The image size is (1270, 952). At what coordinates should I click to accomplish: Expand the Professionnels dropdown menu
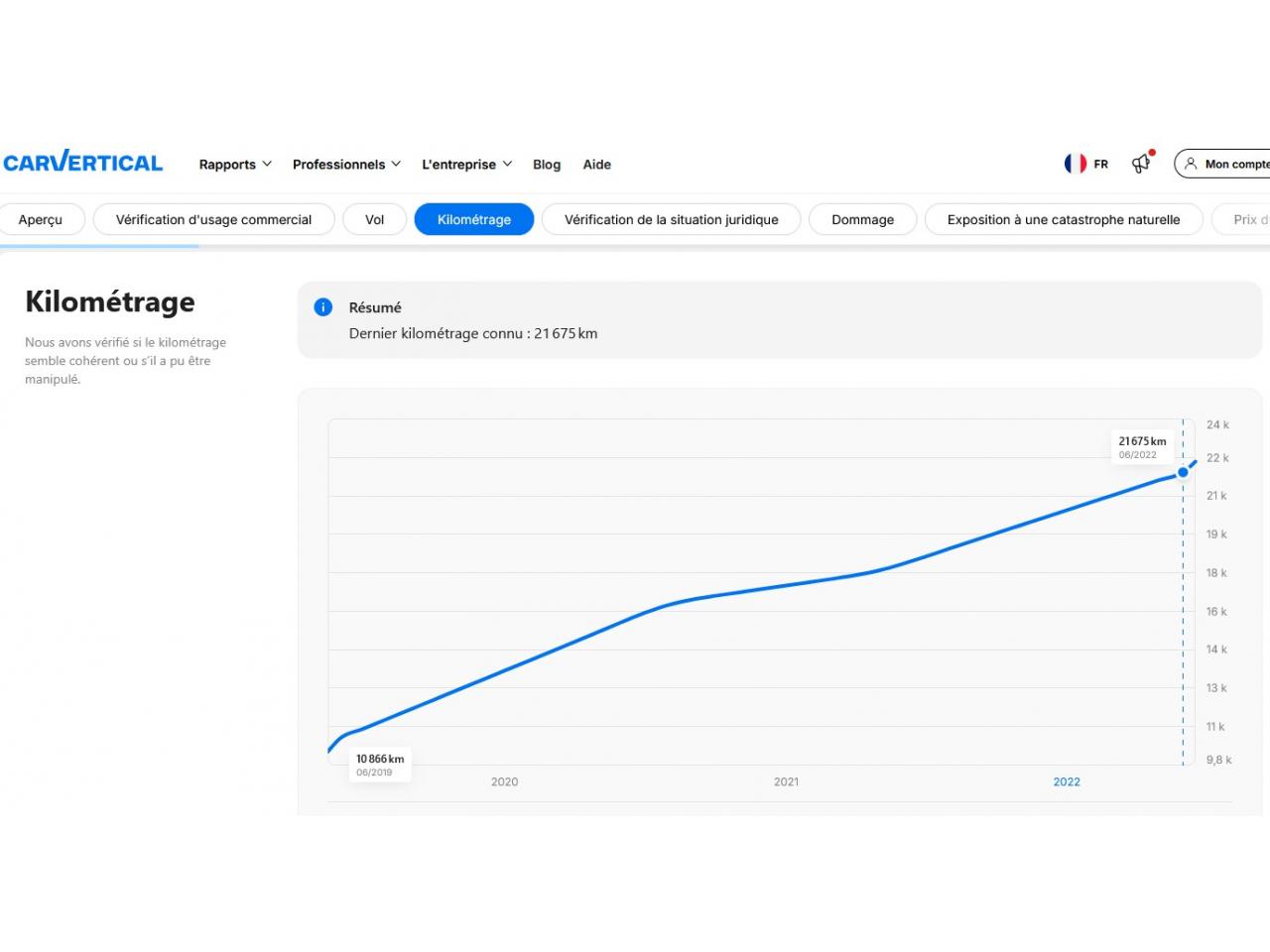point(346,165)
